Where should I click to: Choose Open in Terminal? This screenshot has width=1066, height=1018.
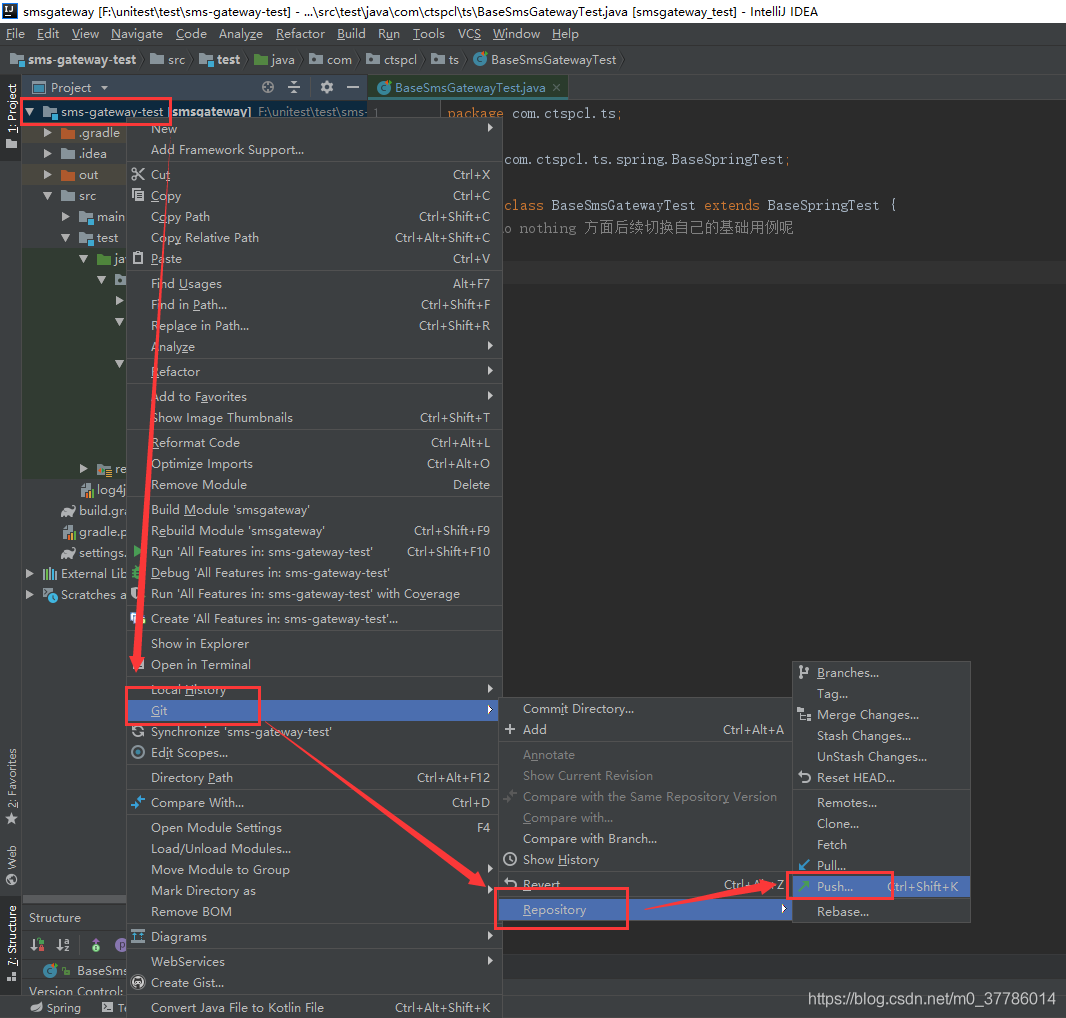point(313,664)
